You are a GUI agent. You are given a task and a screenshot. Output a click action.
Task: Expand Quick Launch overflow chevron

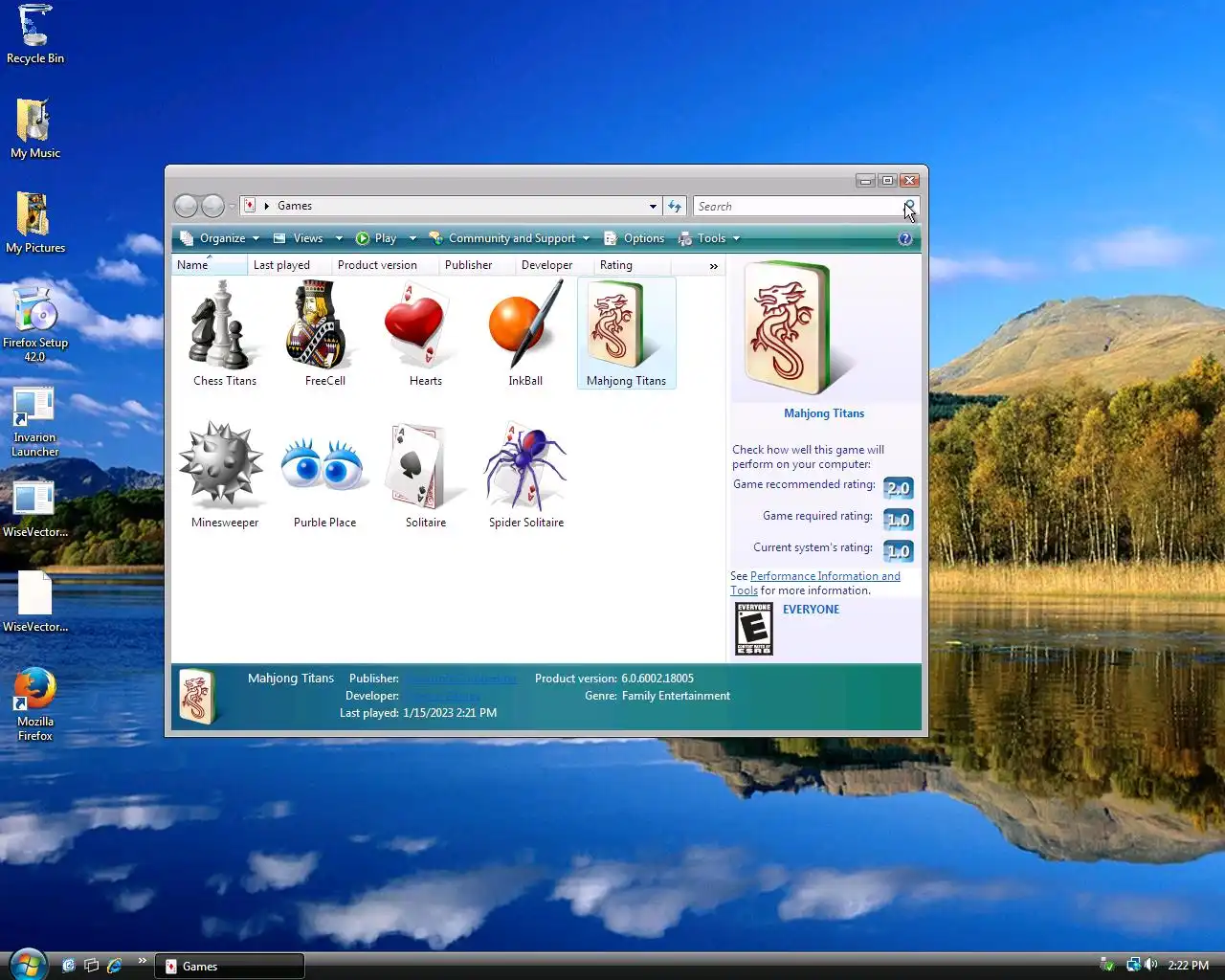point(143,960)
